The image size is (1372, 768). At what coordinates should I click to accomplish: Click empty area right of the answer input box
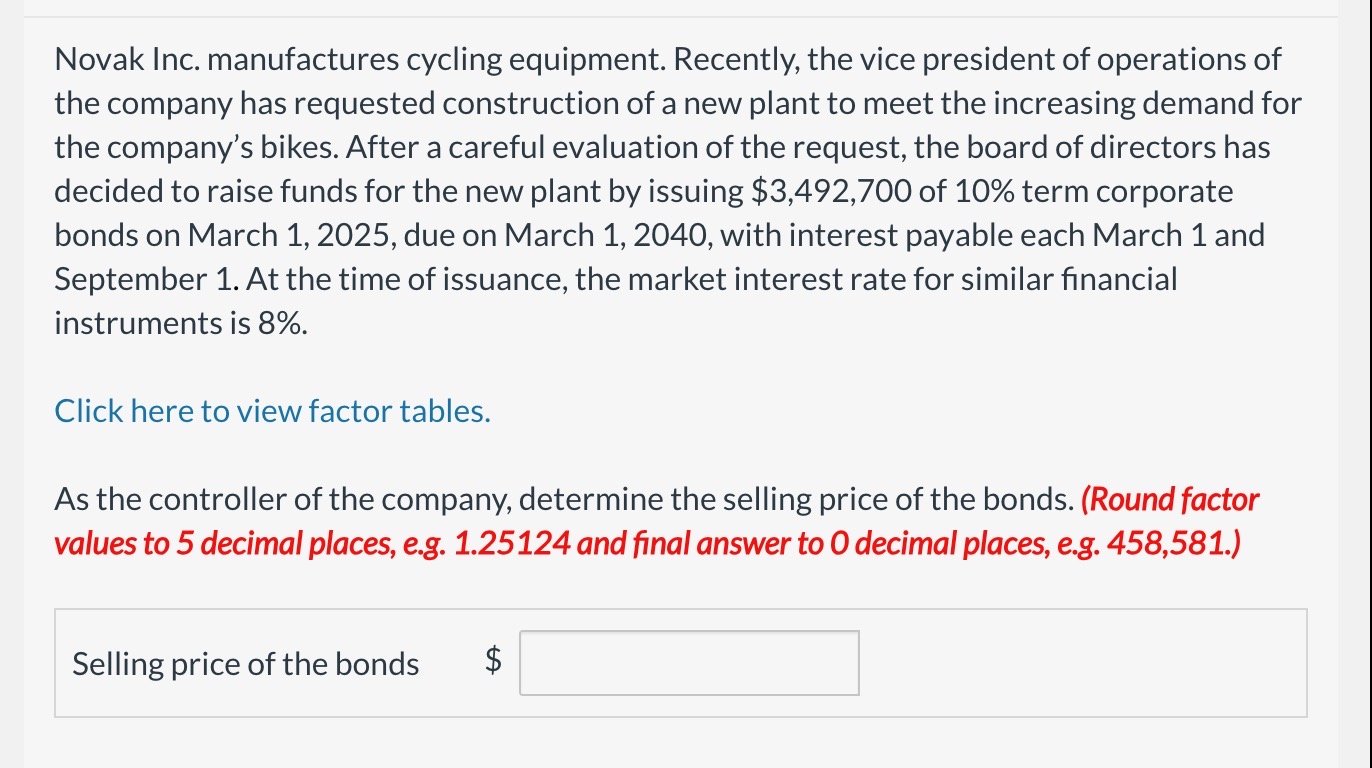[x=1080, y=663]
